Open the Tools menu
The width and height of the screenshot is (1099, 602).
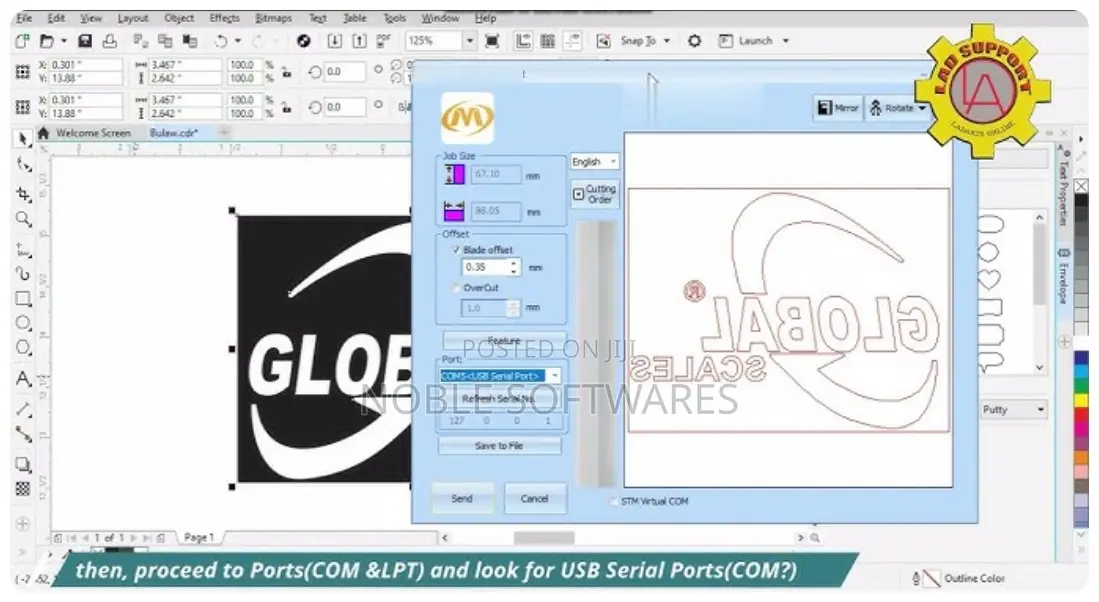pyautogui.click(x=394, y=18)
